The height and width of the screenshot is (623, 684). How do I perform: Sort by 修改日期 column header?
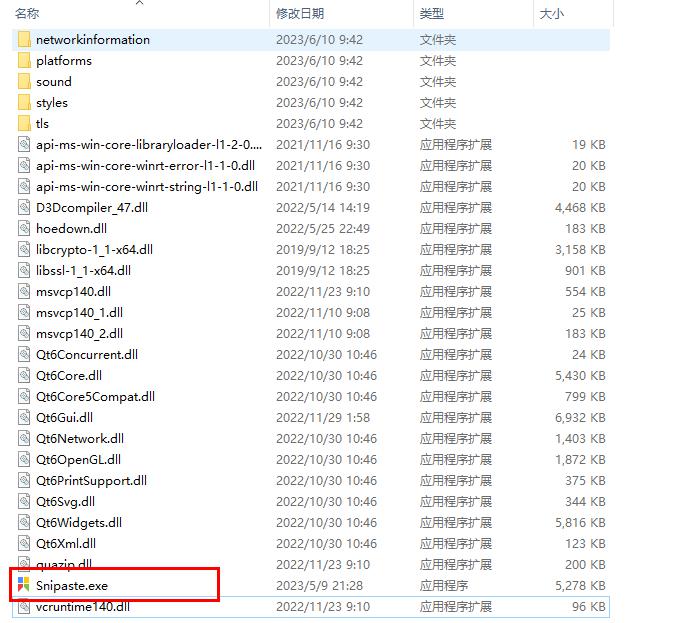(300, 14)
